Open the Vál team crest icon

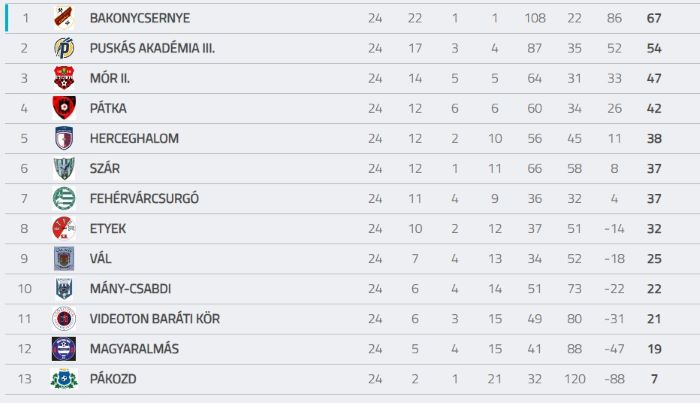(x=64, y=258)
